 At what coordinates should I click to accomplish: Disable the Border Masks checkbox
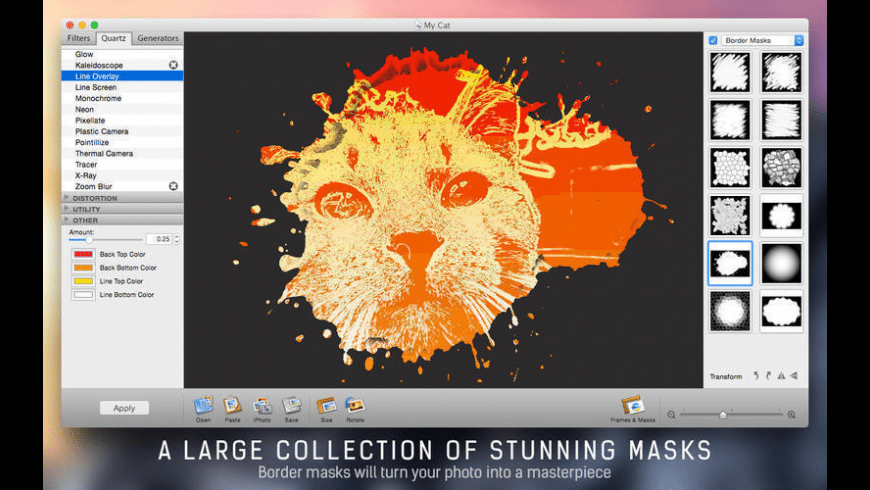713,40
